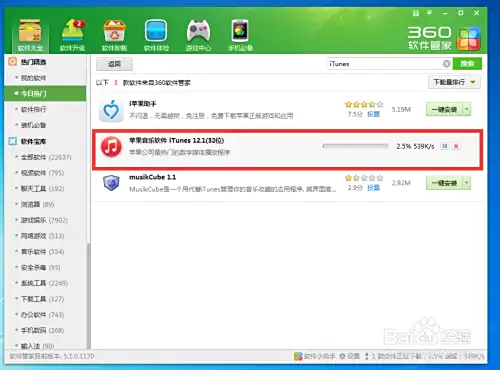Select 今日热门 in the sidebar
500x370 pixels.
(45, 94)
